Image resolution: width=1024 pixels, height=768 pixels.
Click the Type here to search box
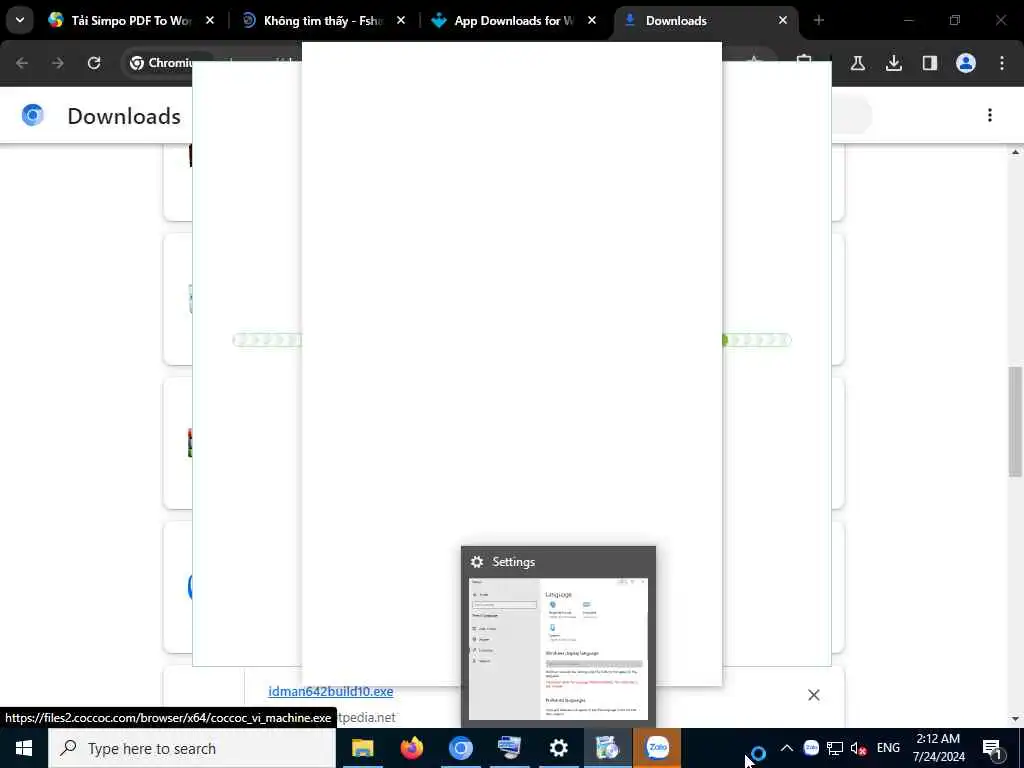(192, 748)
